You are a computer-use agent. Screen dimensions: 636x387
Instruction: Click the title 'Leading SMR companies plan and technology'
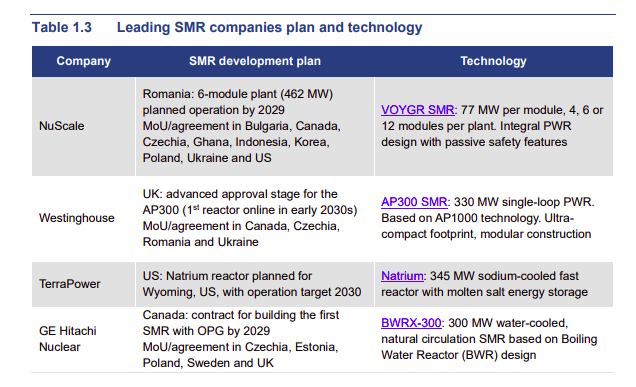tap(269, 28)
